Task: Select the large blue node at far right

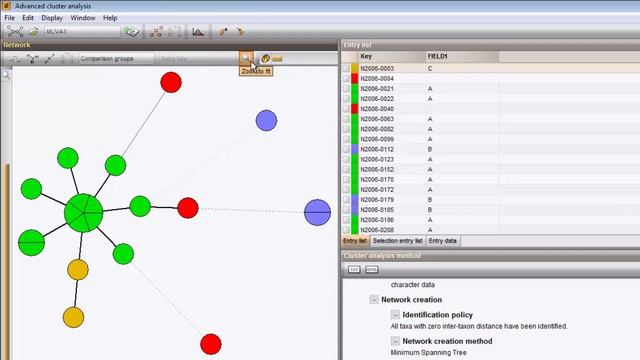Action: click(x=318, y=212)
